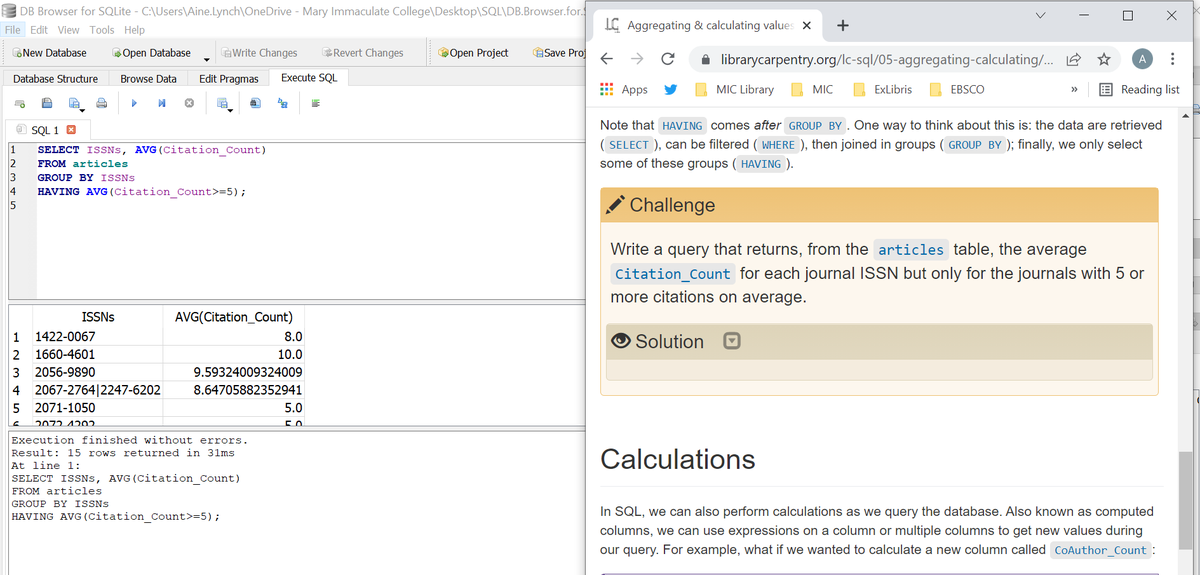The height and width of the screenshot is (575, 1200).
Task: Click the comment/indent lines icon
Action: click(315, 103)
